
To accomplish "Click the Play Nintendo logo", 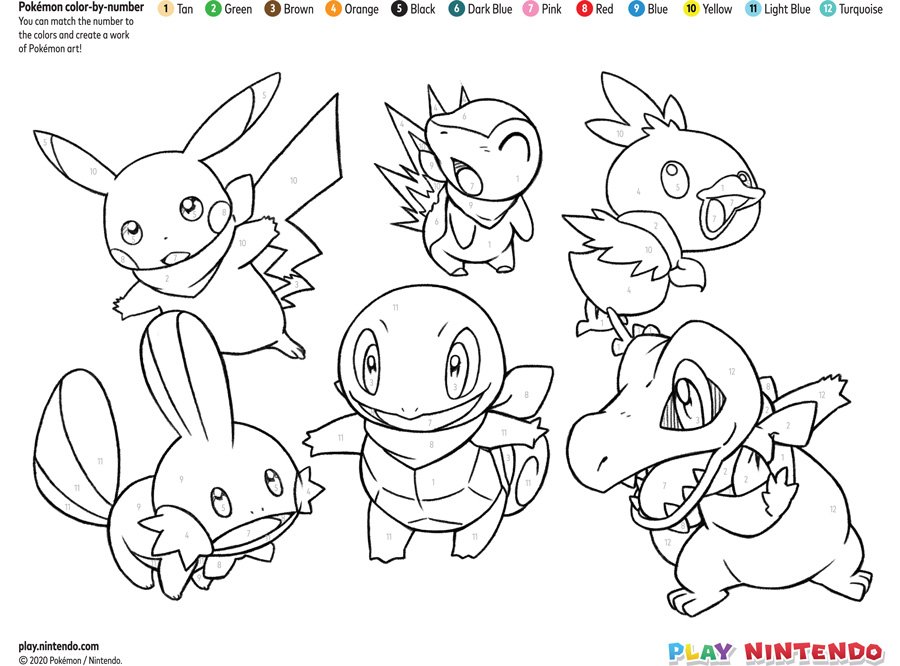I will point(776,653).
